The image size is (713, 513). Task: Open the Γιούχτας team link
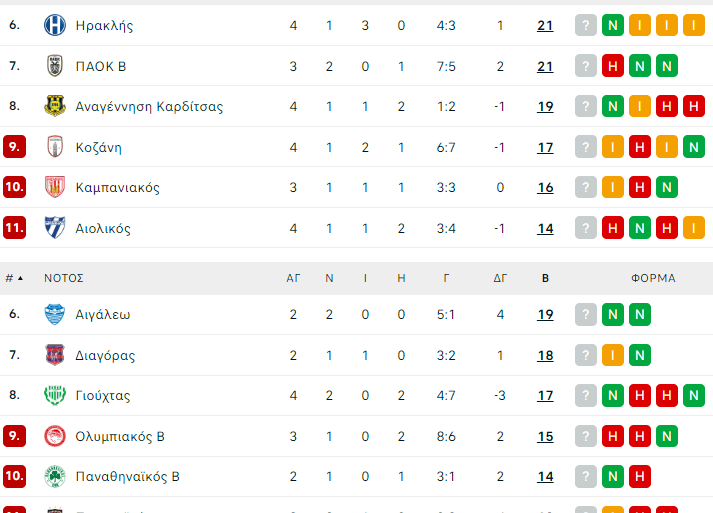(x=103, y=395)
